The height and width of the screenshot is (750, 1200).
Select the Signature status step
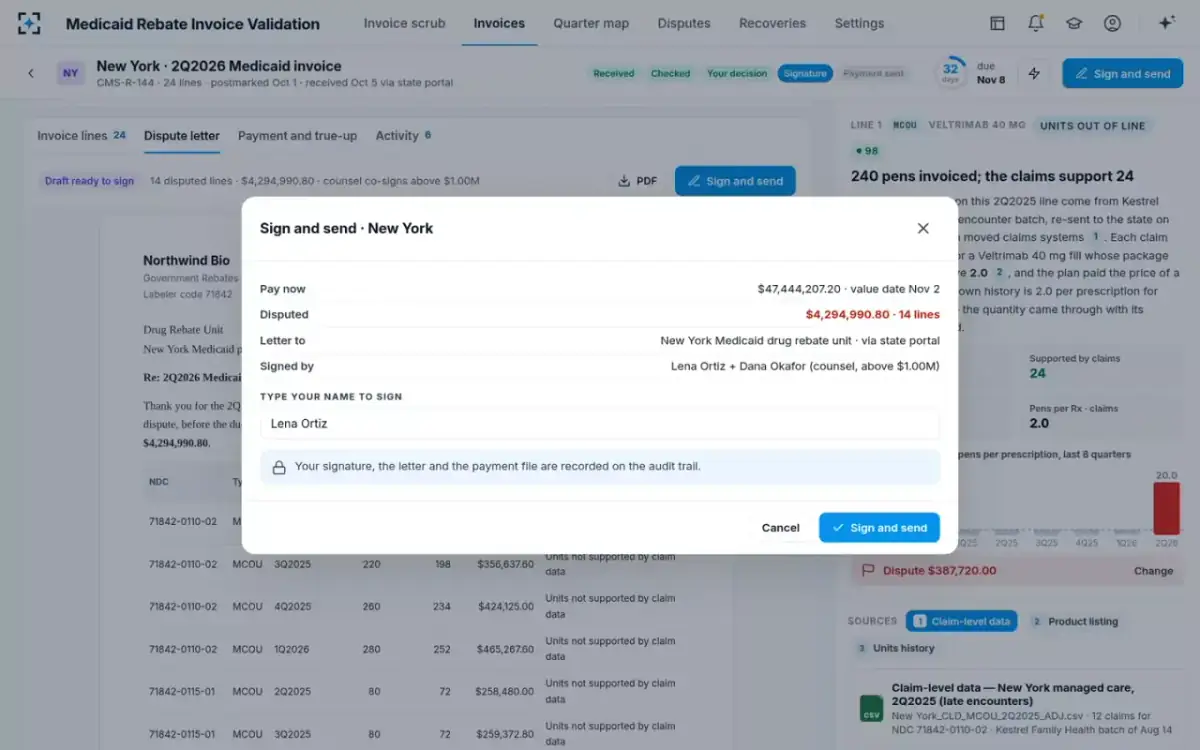pyautogui.click(x=805, y=73)
